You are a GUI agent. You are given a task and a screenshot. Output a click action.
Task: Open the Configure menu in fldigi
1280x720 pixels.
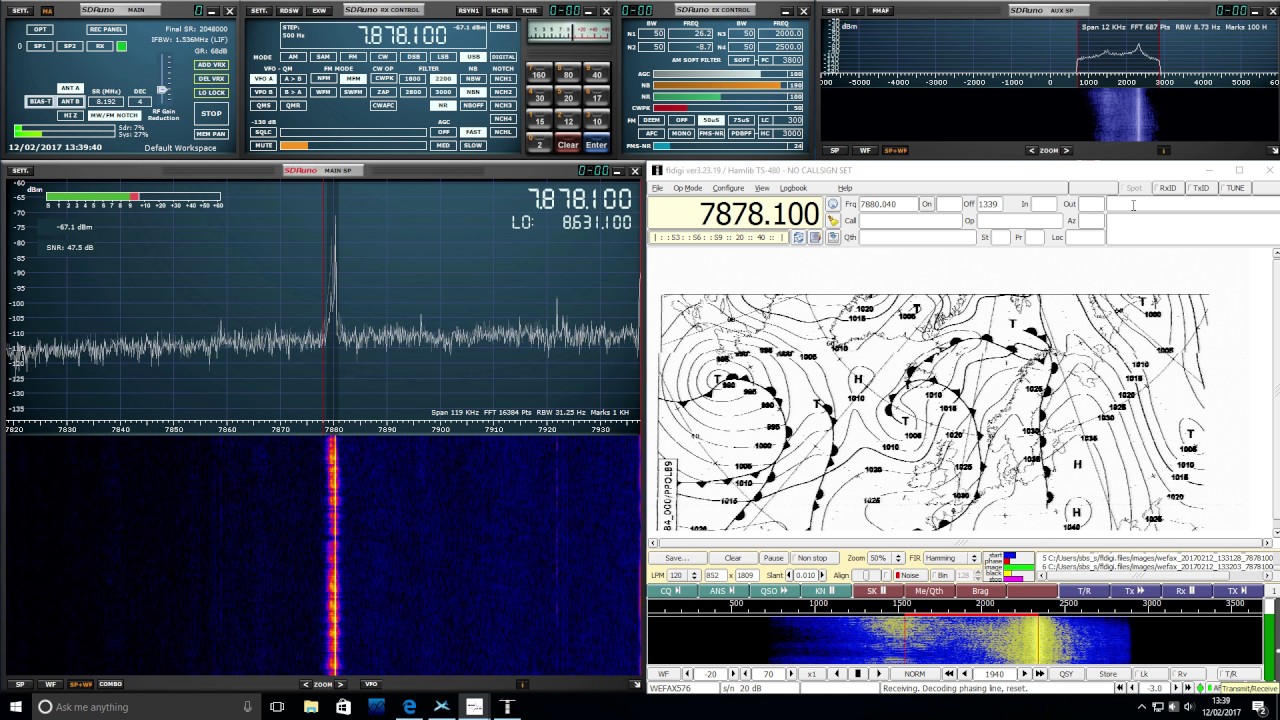click(x=728, y=188)
